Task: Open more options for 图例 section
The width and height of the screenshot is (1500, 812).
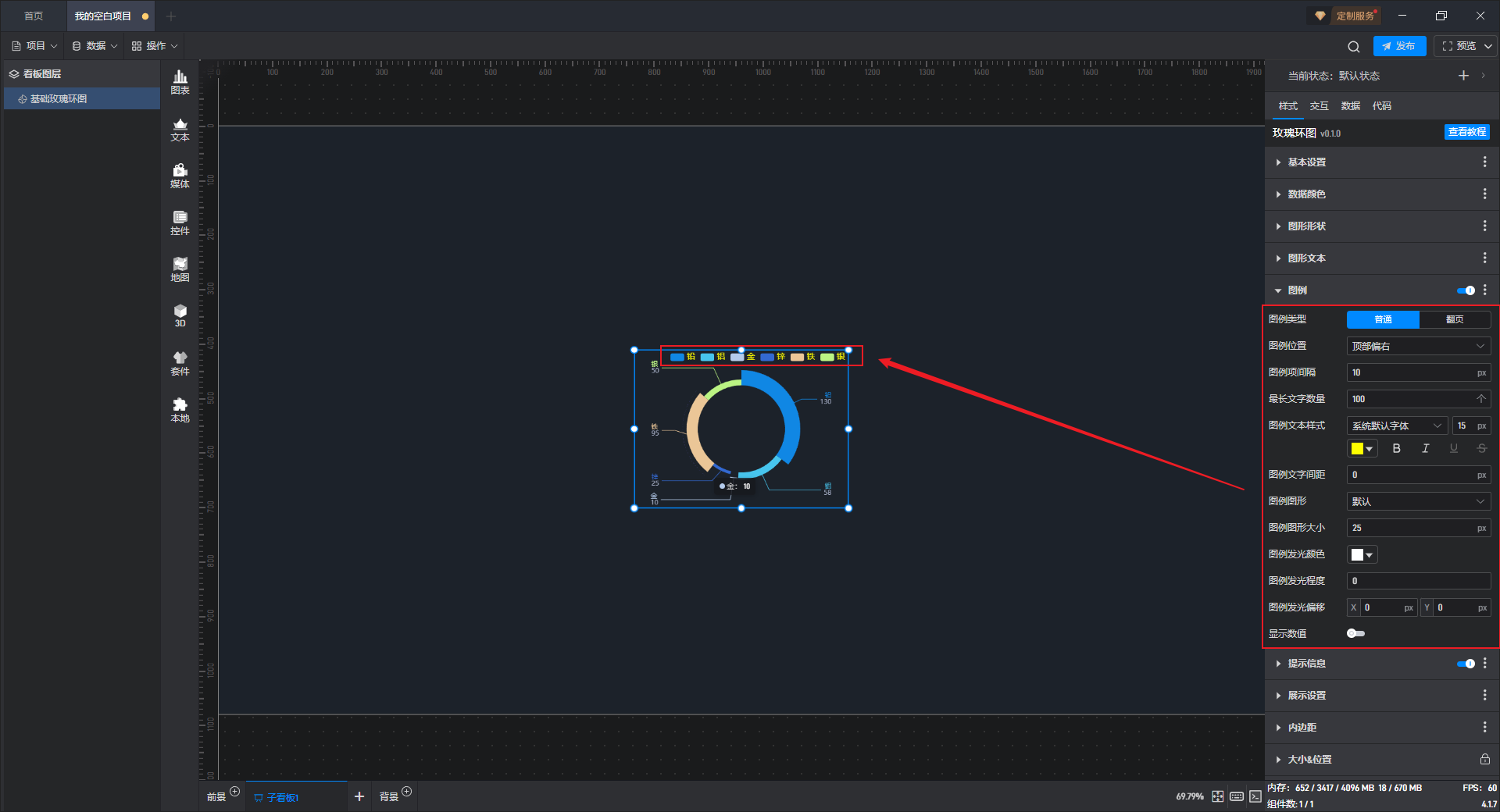Action: coord(1484,290)
